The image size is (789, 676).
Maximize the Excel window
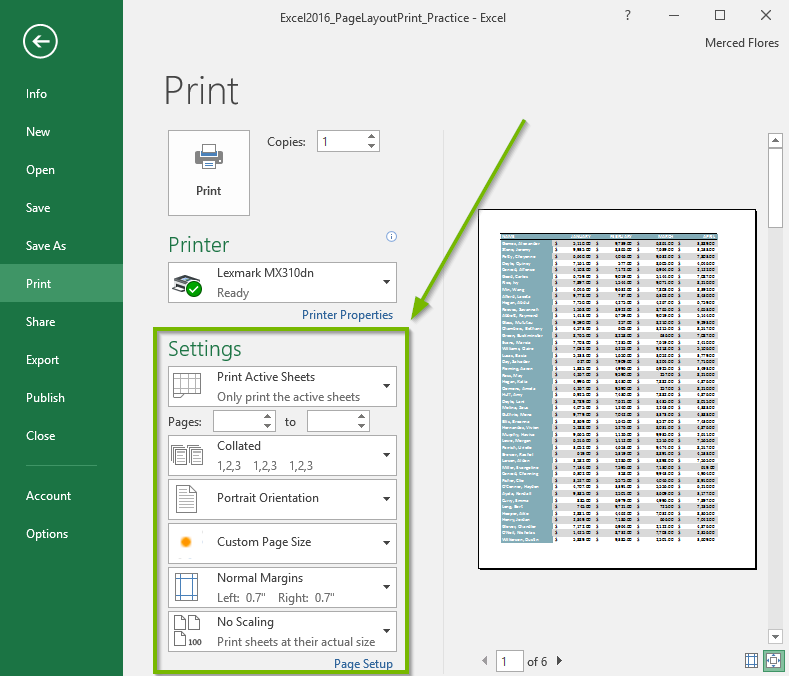[x=720, y=16]
